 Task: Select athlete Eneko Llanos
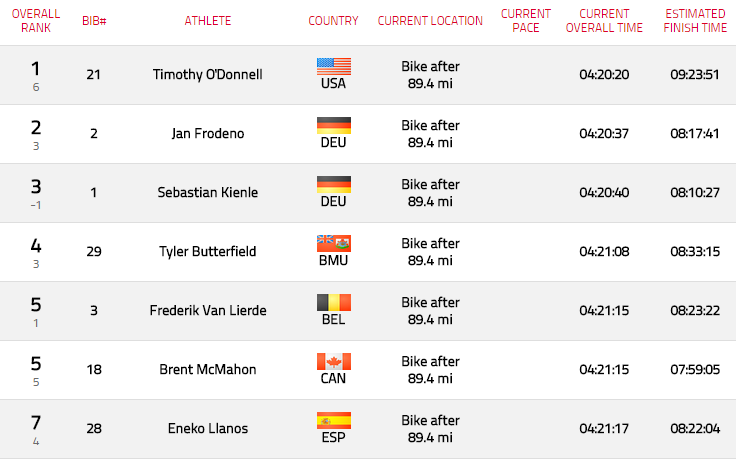coord(207,428)
